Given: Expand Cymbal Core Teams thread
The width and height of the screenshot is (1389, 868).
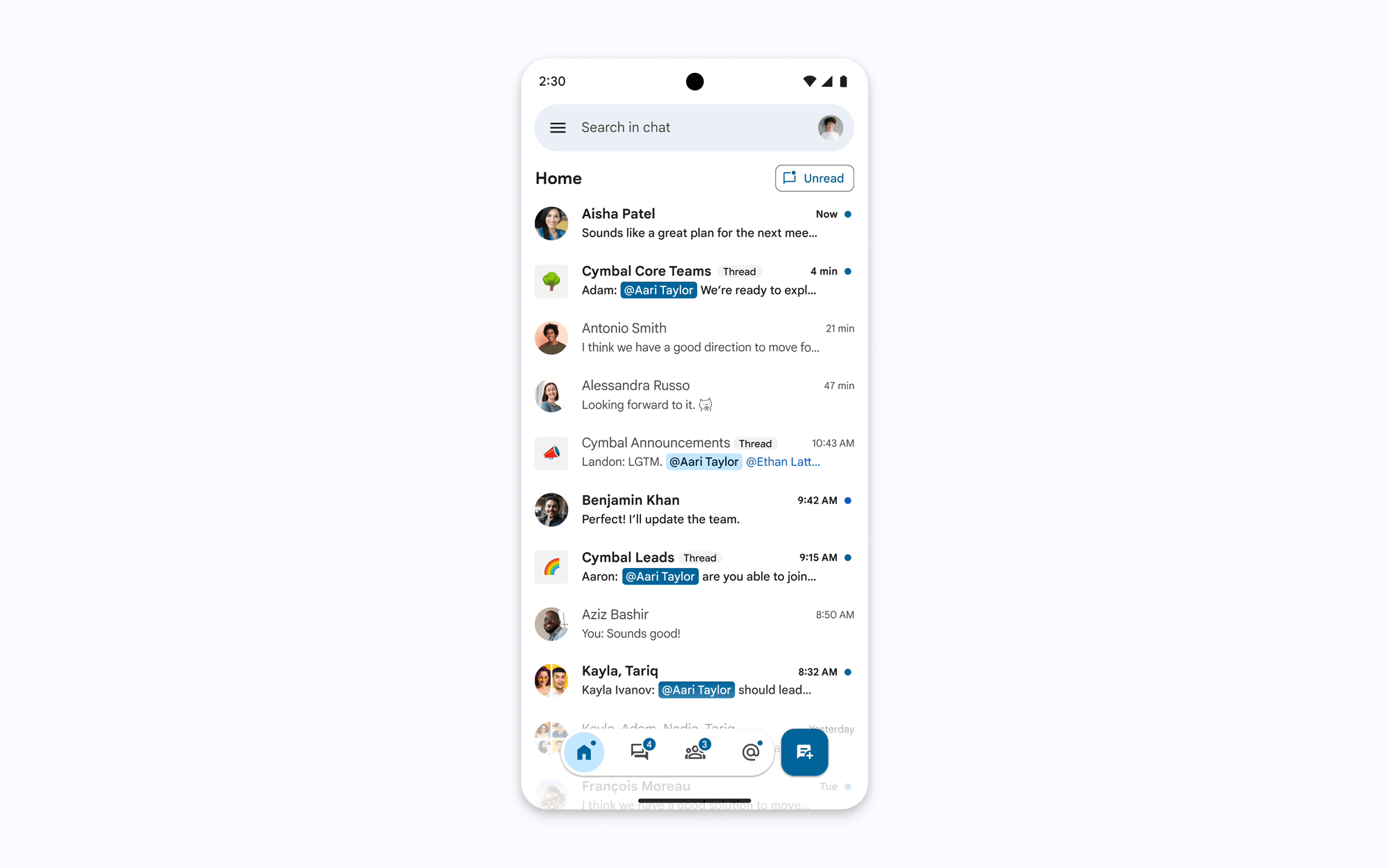Looking at the screenshot, I should (x=694, y=280).
